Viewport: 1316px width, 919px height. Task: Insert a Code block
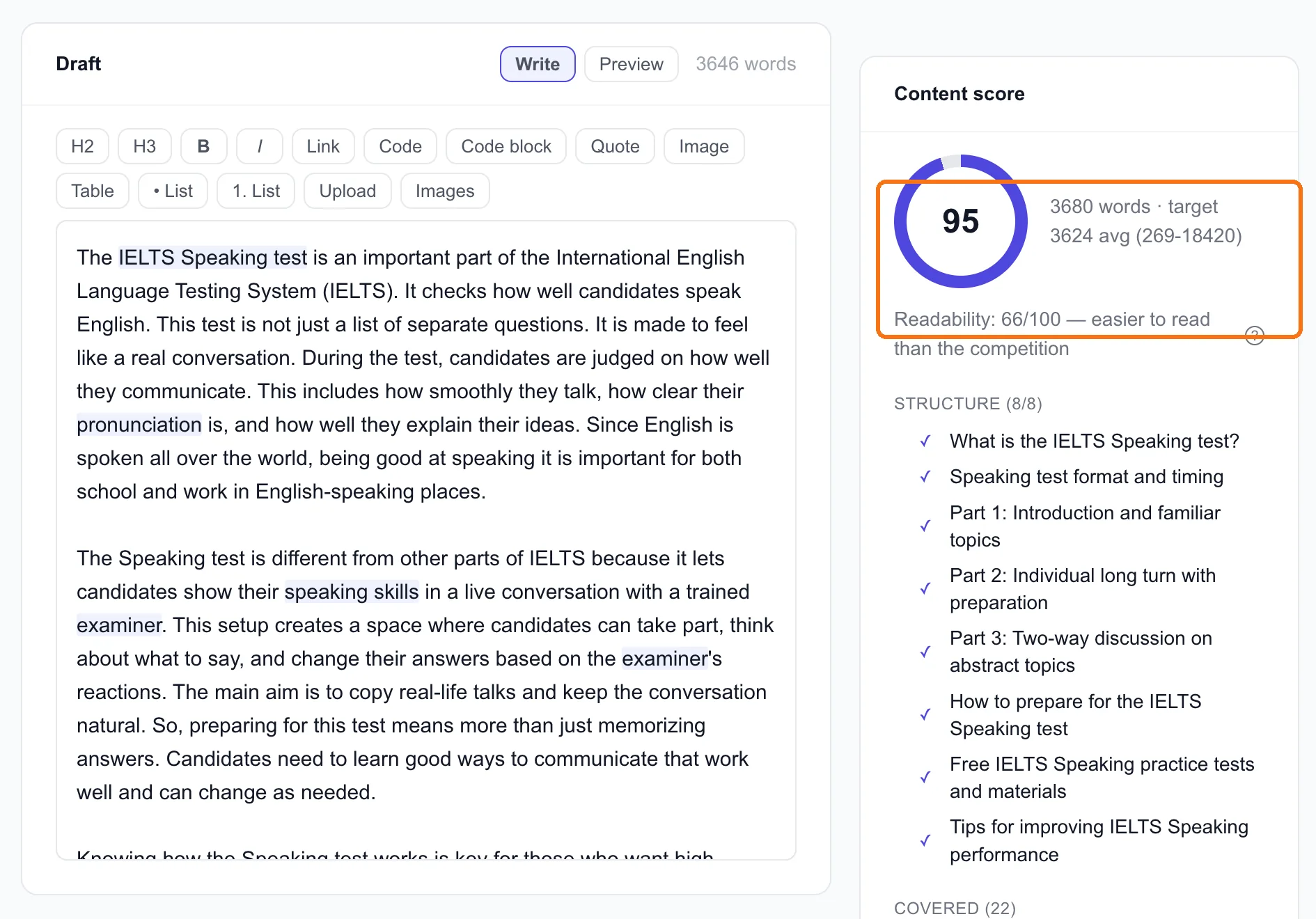point(506,146)
